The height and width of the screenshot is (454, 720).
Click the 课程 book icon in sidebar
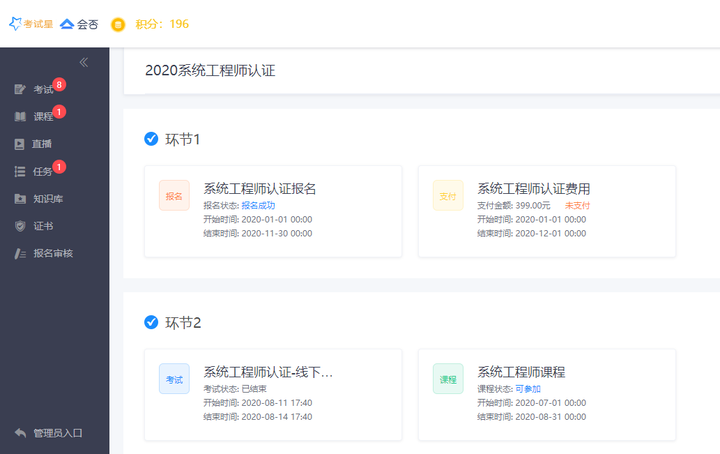(20, 117)
